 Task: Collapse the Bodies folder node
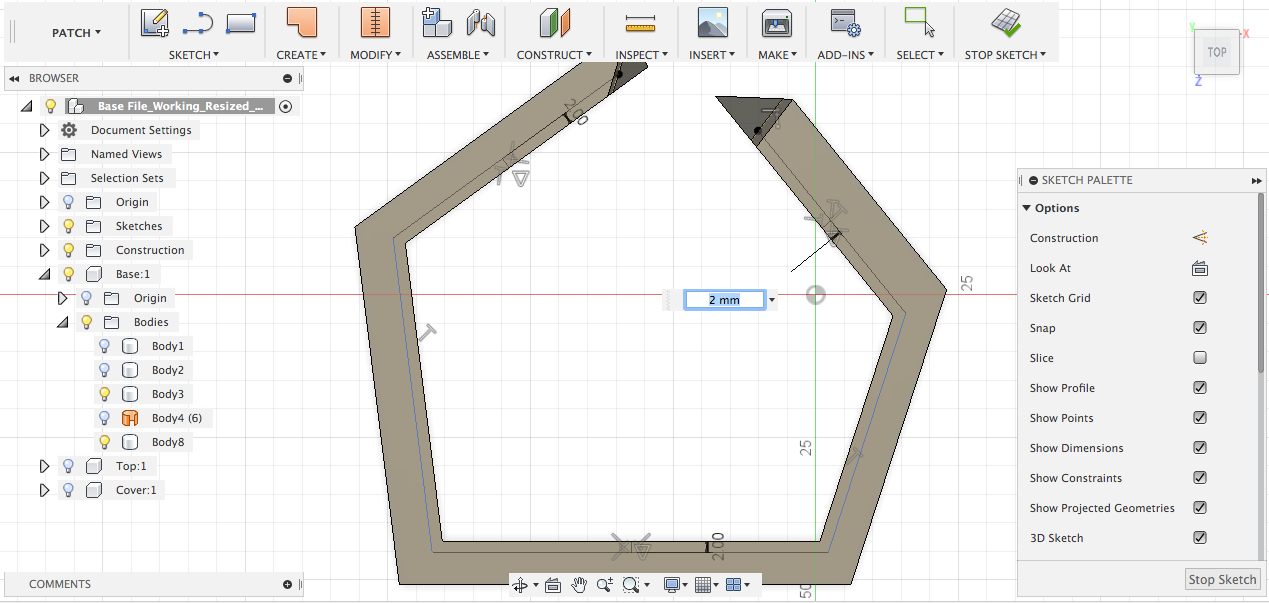click(63, 322)
